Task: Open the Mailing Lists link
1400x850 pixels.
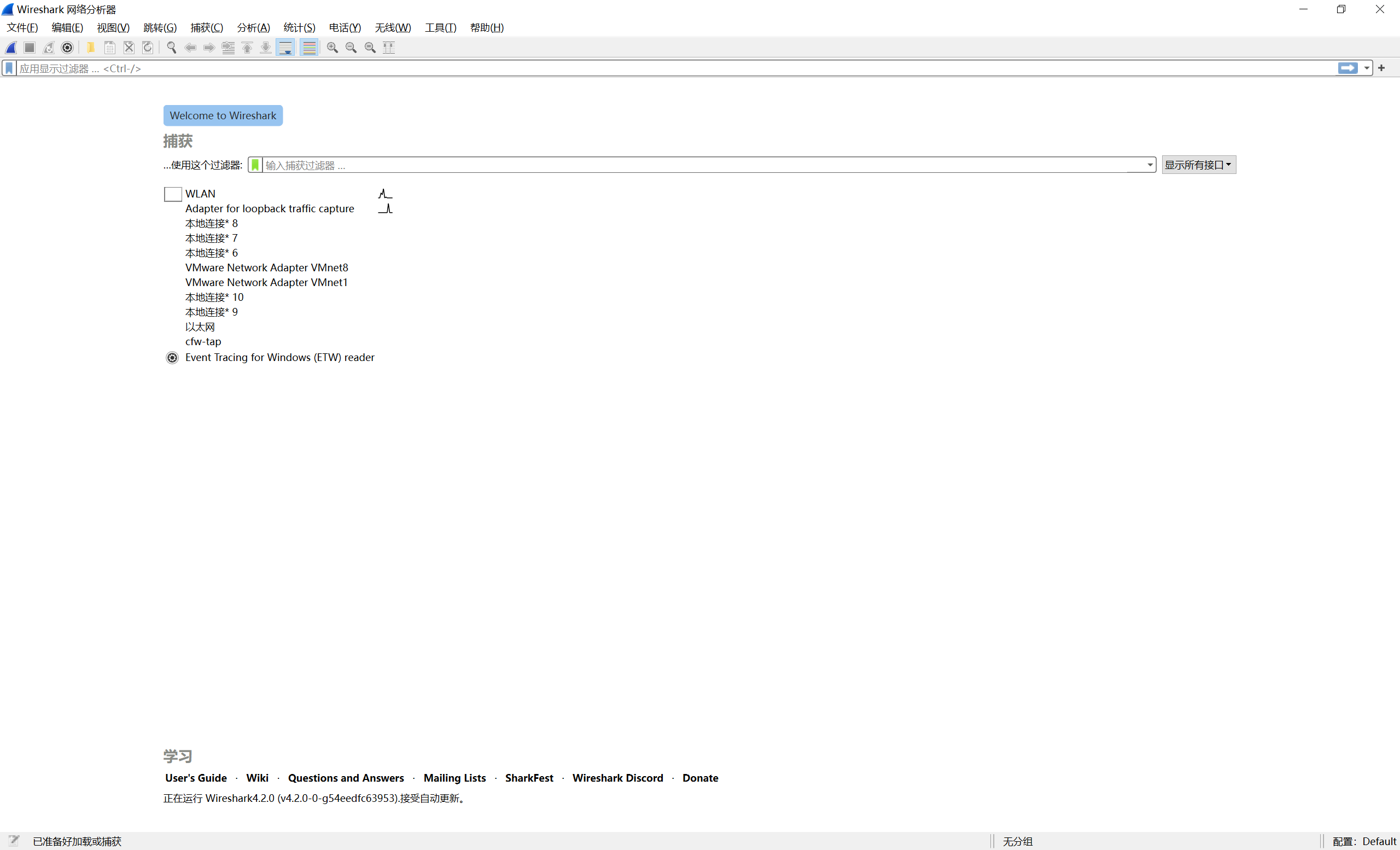Action: (454, 778)
